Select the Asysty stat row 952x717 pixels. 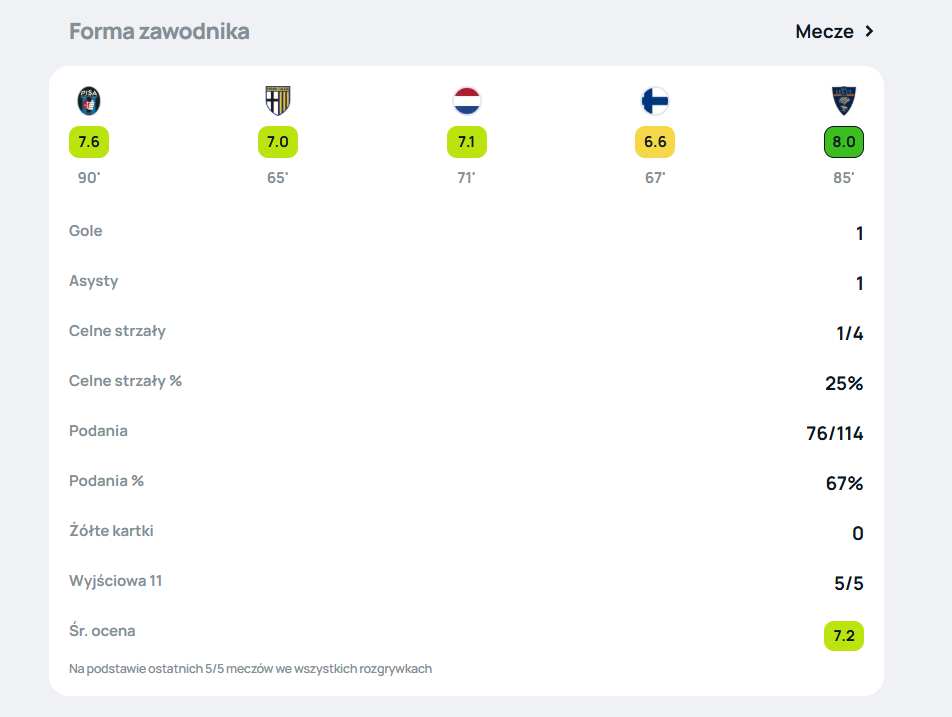click(466, 282)
